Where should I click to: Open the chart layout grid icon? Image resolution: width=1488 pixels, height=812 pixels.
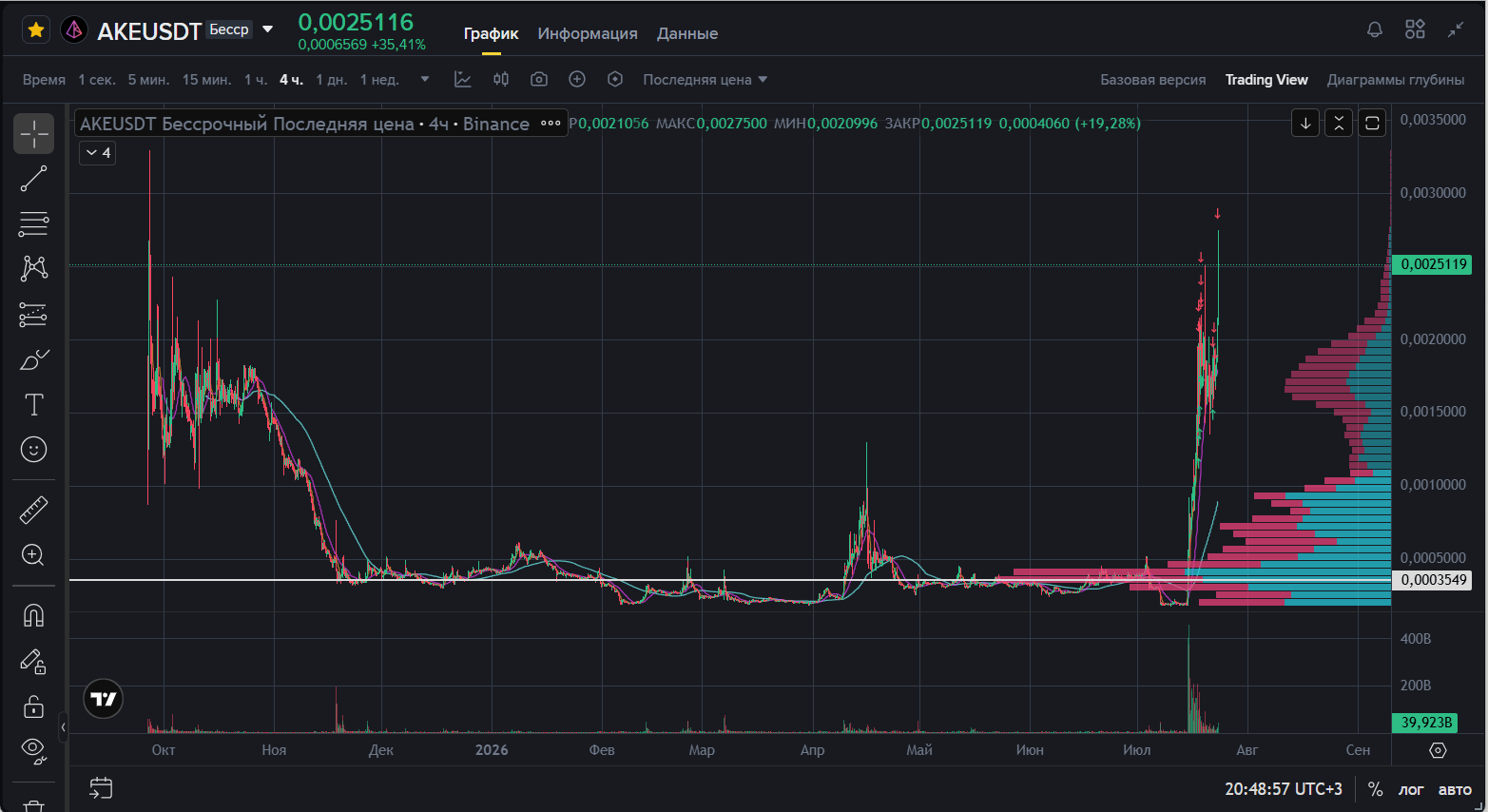(x=1415, y=29)
